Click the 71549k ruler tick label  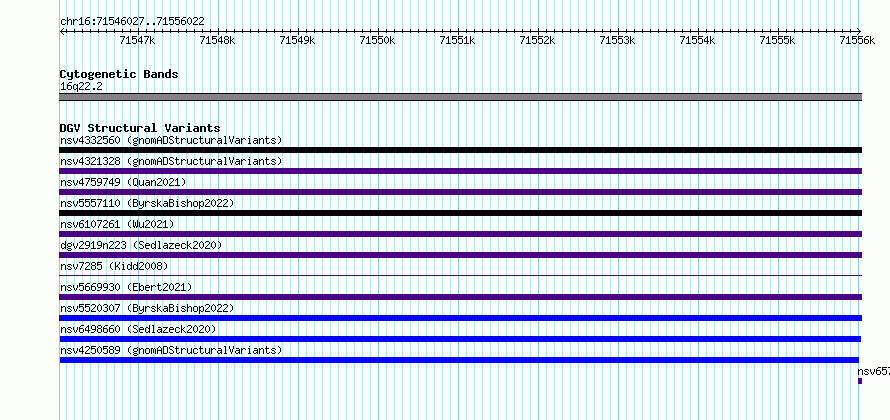298,40
